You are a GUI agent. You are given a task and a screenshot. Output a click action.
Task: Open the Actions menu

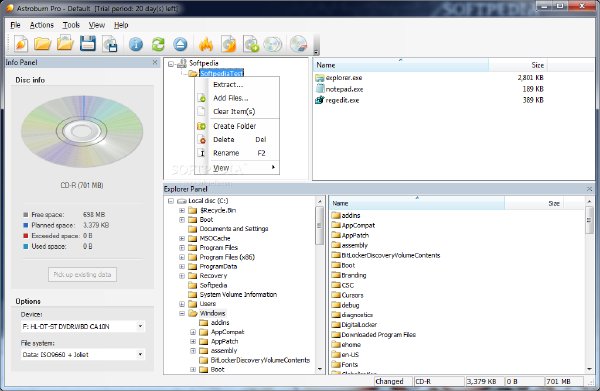pyautogui.click(x=42, y=25)
